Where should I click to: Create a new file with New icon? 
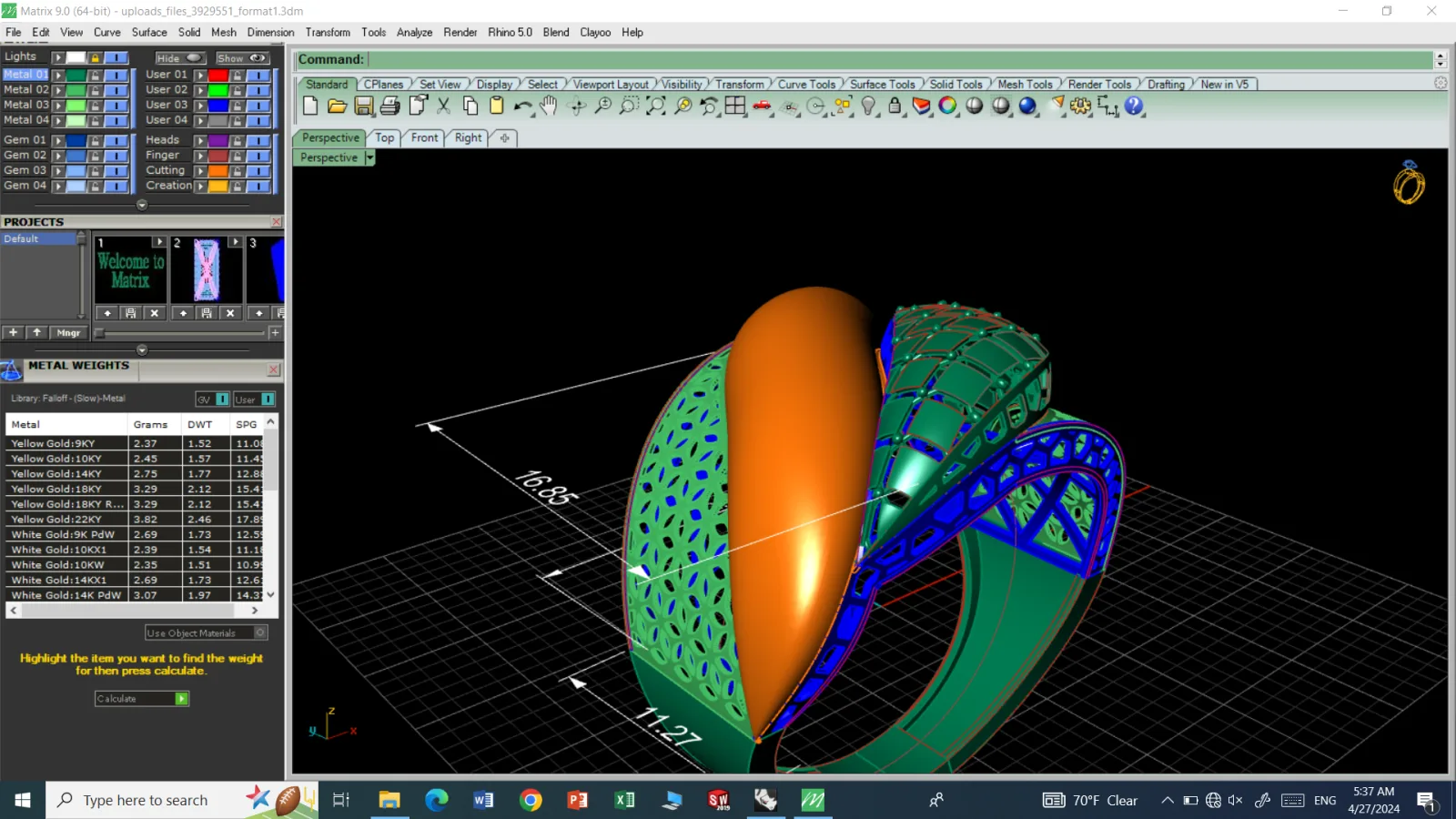(x=310, y=106)
